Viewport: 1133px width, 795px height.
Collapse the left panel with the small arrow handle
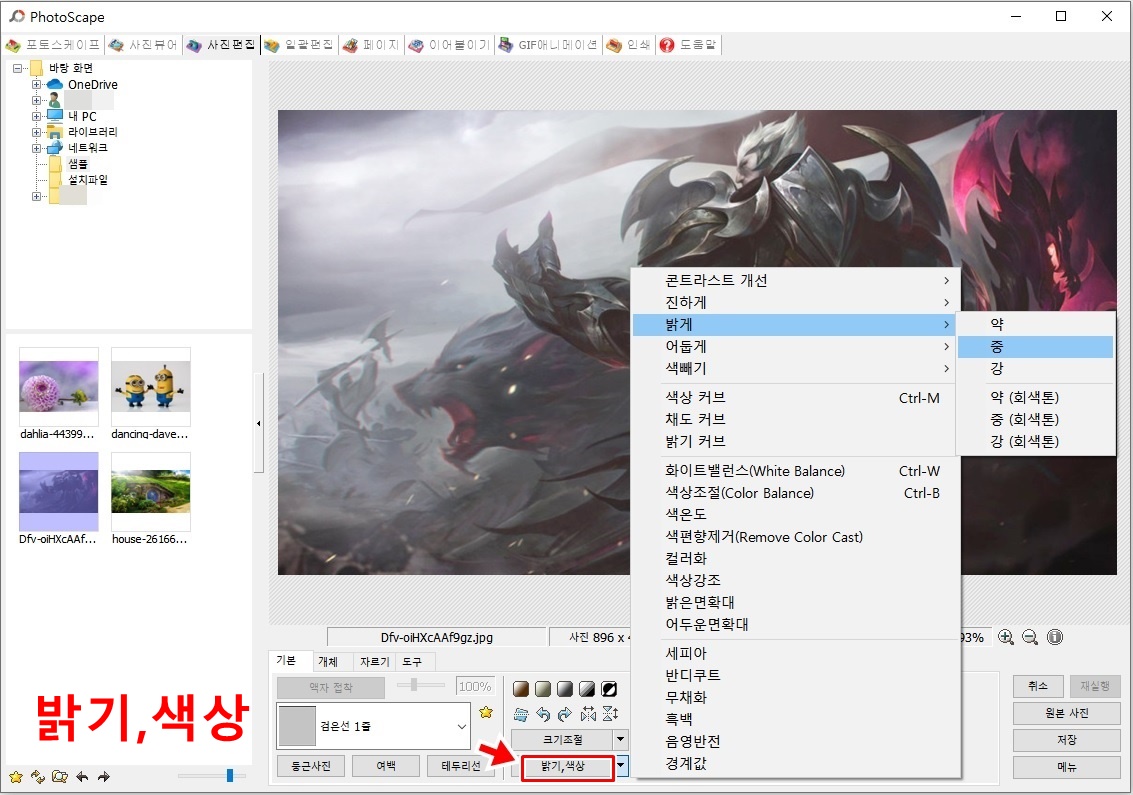pyautogui.click(x=259, y=423)
